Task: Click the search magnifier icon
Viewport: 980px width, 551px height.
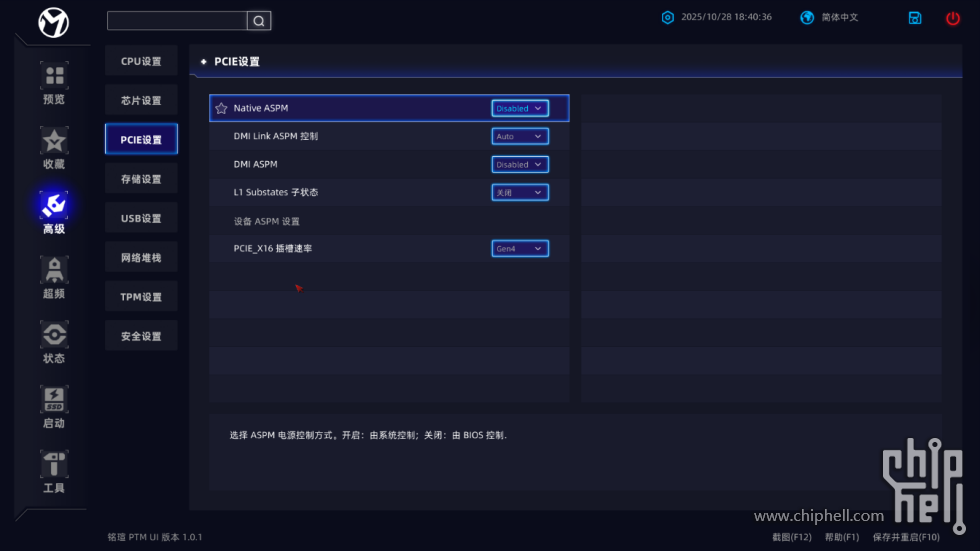Action: click(259, 21)
